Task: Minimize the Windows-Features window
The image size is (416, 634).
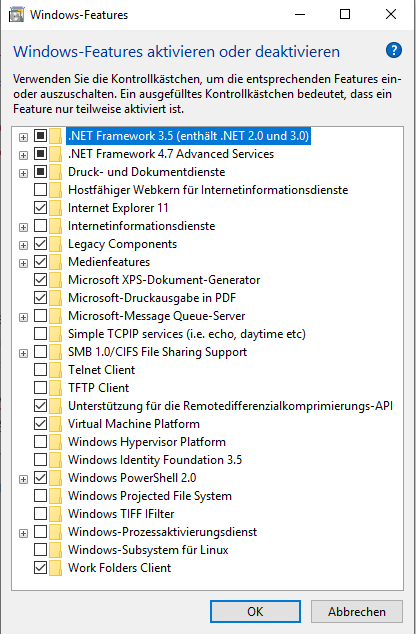Action: (300, 15)
